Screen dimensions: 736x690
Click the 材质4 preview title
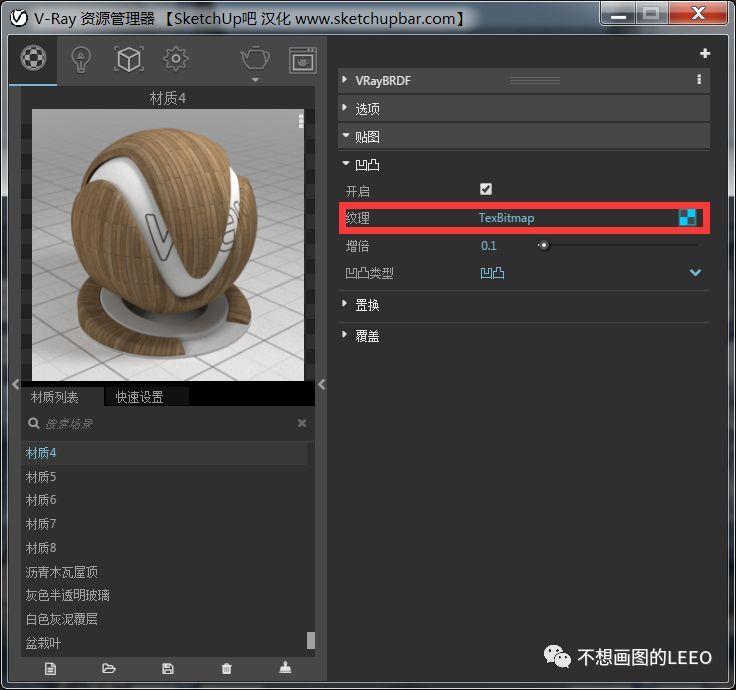[168, 98]
